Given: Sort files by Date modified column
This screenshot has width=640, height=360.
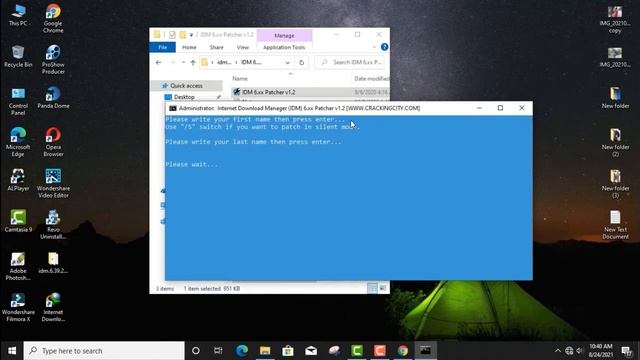Looking at the screenshot, I should coord(371,78).
